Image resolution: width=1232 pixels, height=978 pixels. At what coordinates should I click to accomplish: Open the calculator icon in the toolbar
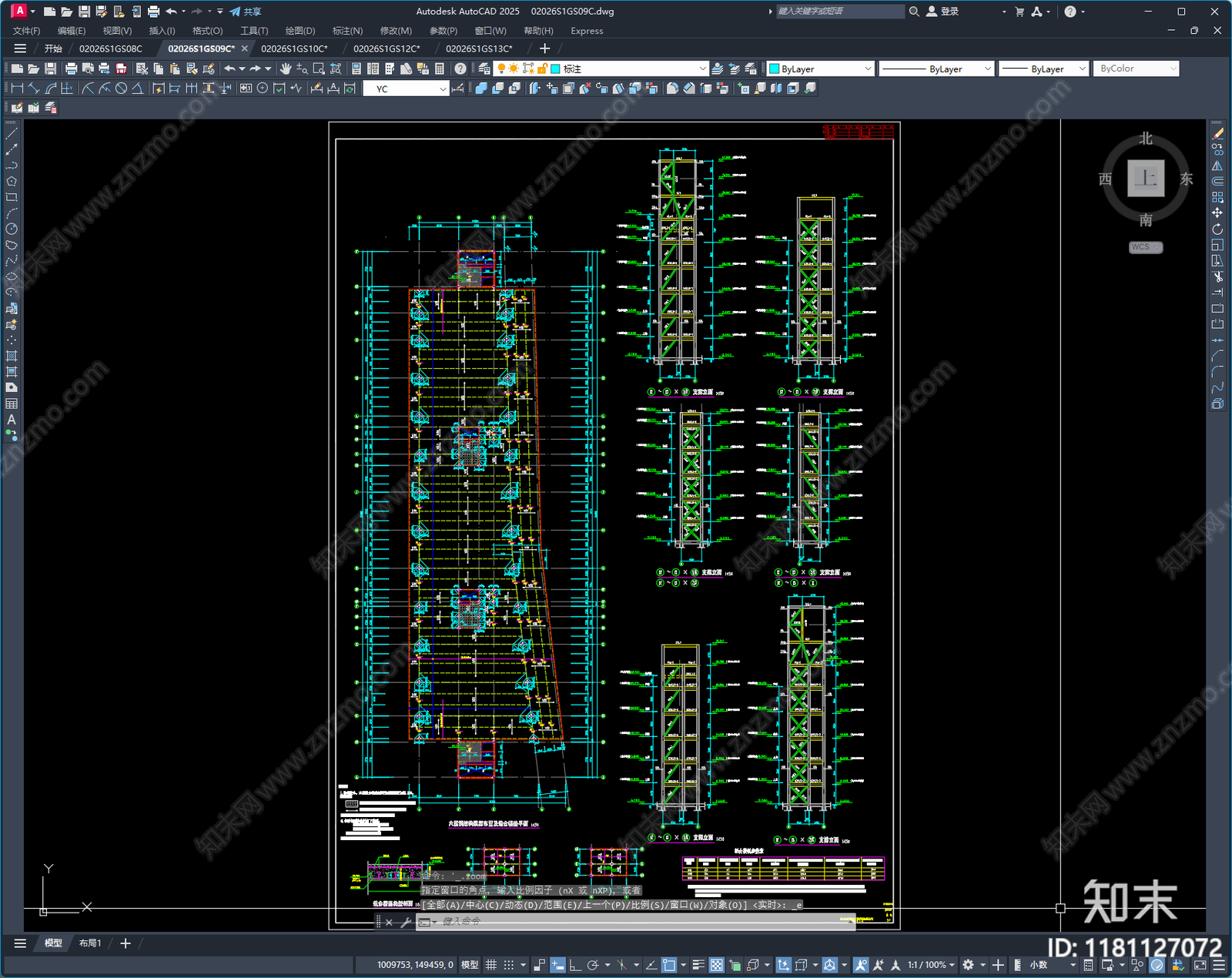coord(440,69)
